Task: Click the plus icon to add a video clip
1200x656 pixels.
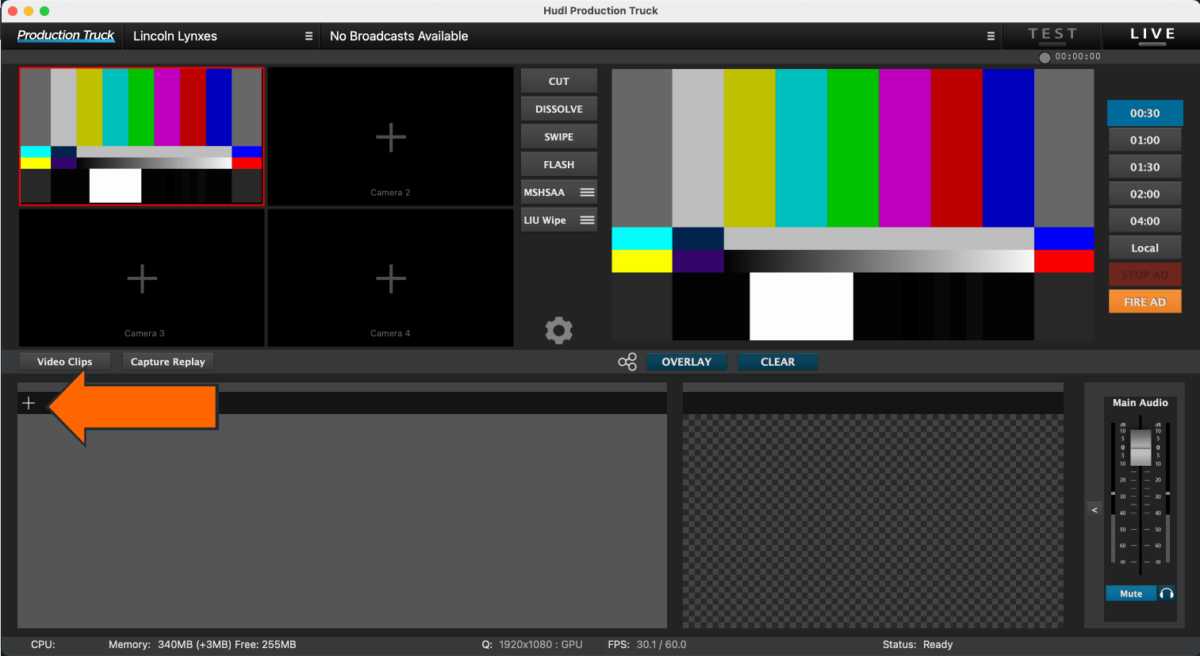Action: (x=28, y=402)
